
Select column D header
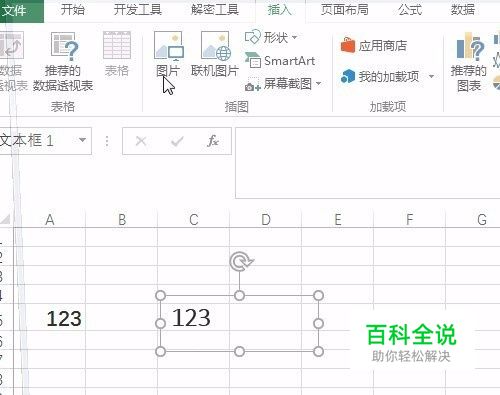point(266,220)
